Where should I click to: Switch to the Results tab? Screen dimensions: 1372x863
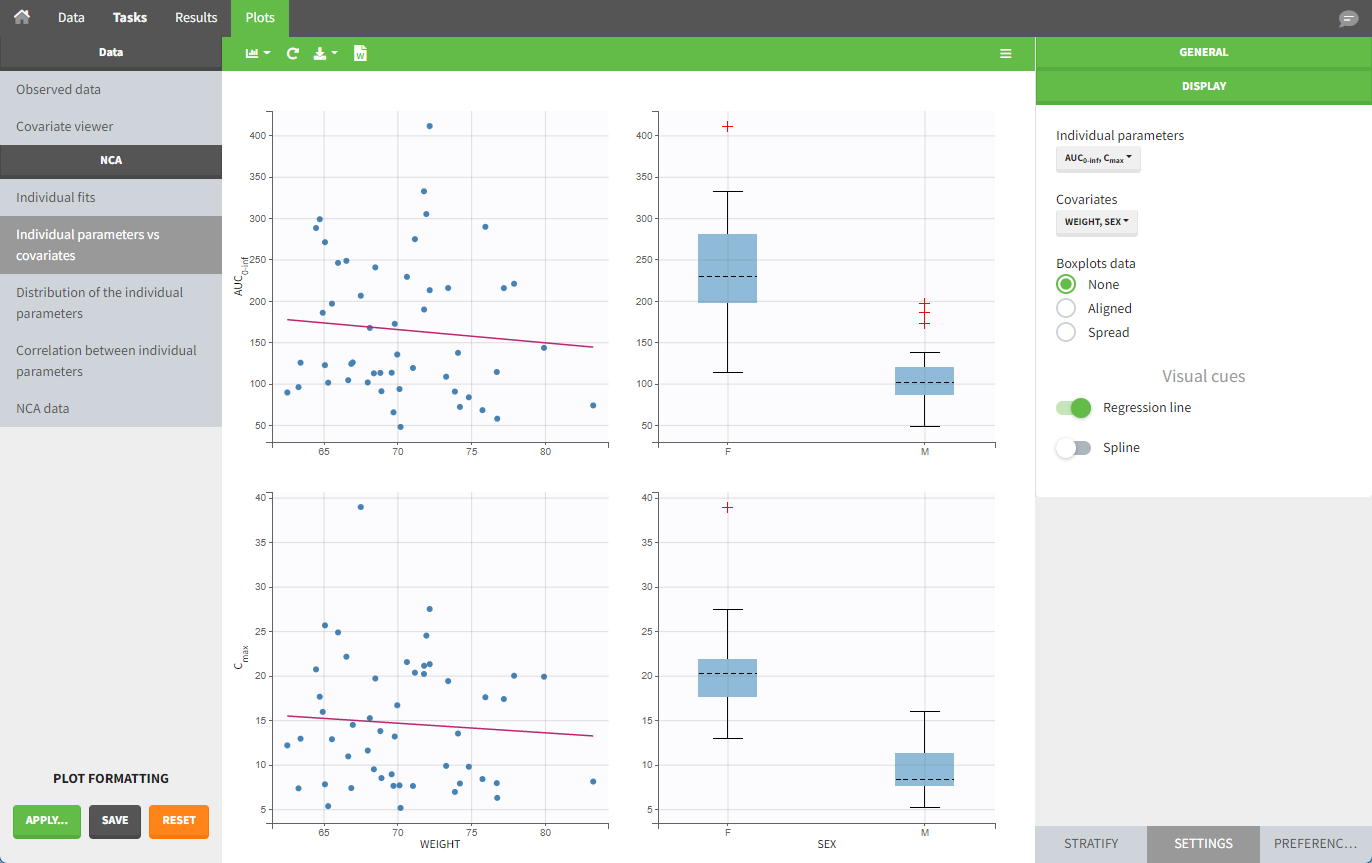[196, 18]
